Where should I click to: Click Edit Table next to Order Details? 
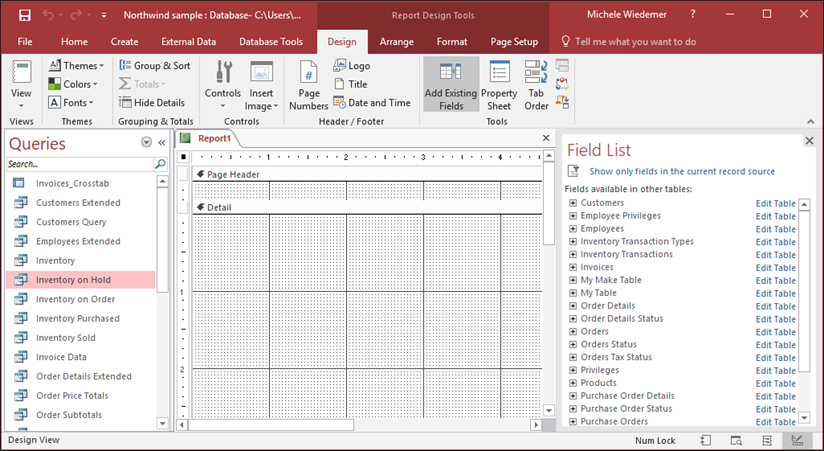coord(776,306)
